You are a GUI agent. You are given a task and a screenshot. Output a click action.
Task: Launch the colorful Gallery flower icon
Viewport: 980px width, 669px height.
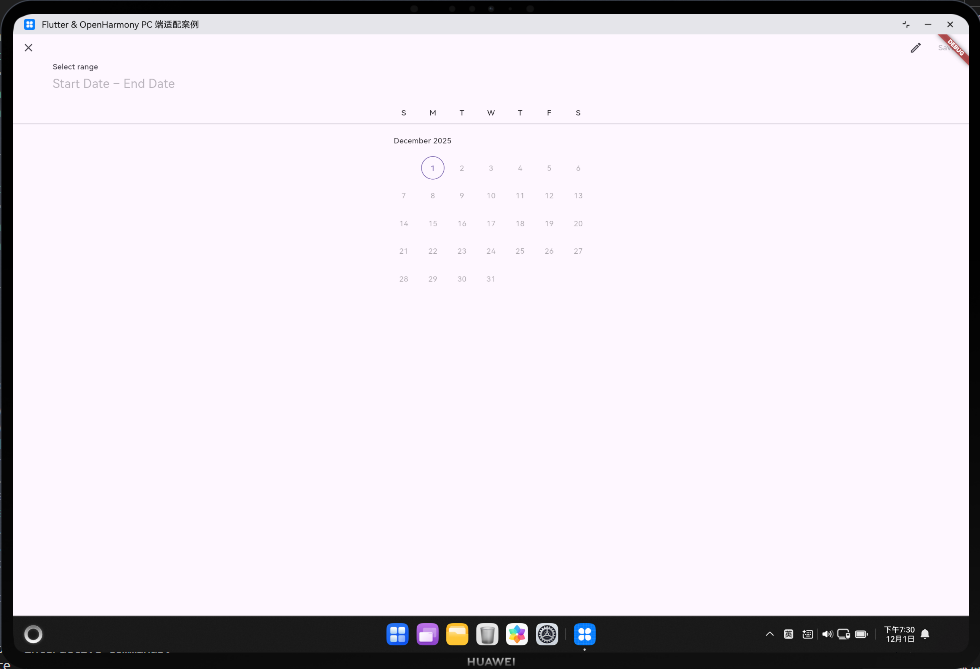click(517, 635)
